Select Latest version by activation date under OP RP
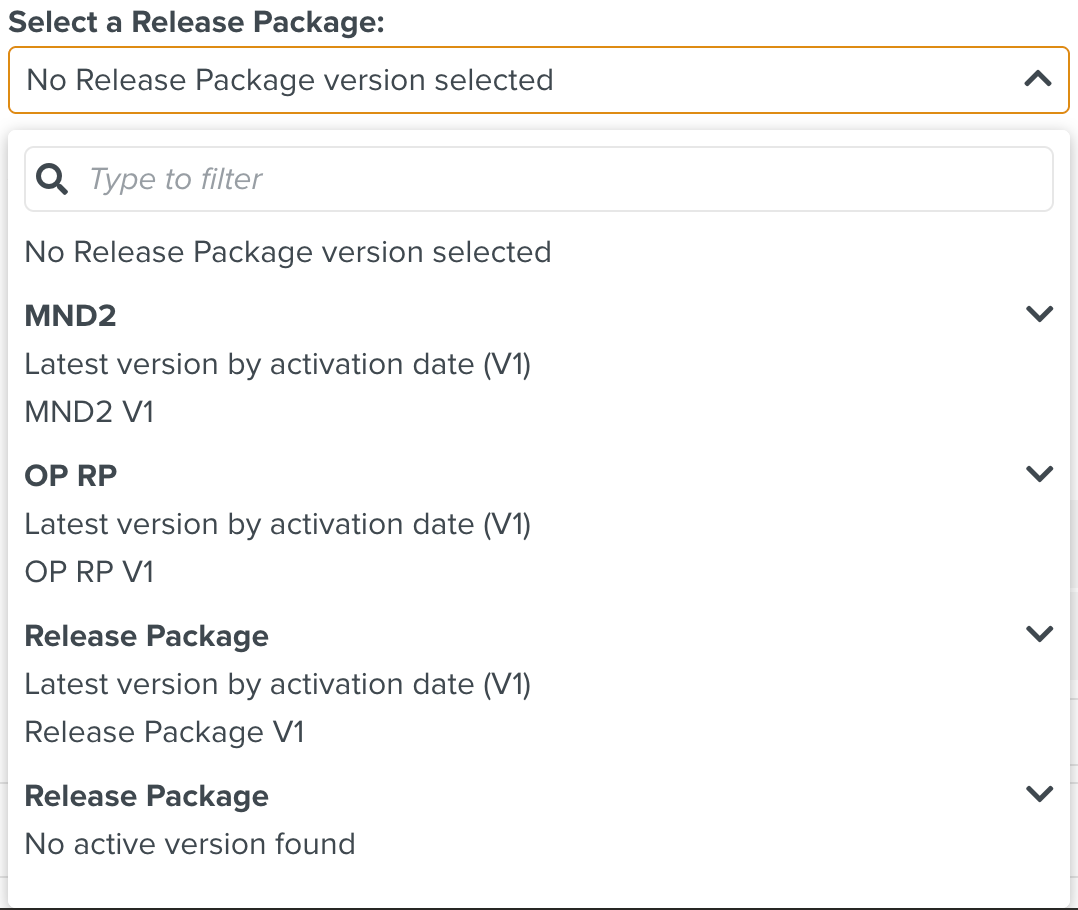The height and width of the screenshot is (910, 1078). (277, 524)
